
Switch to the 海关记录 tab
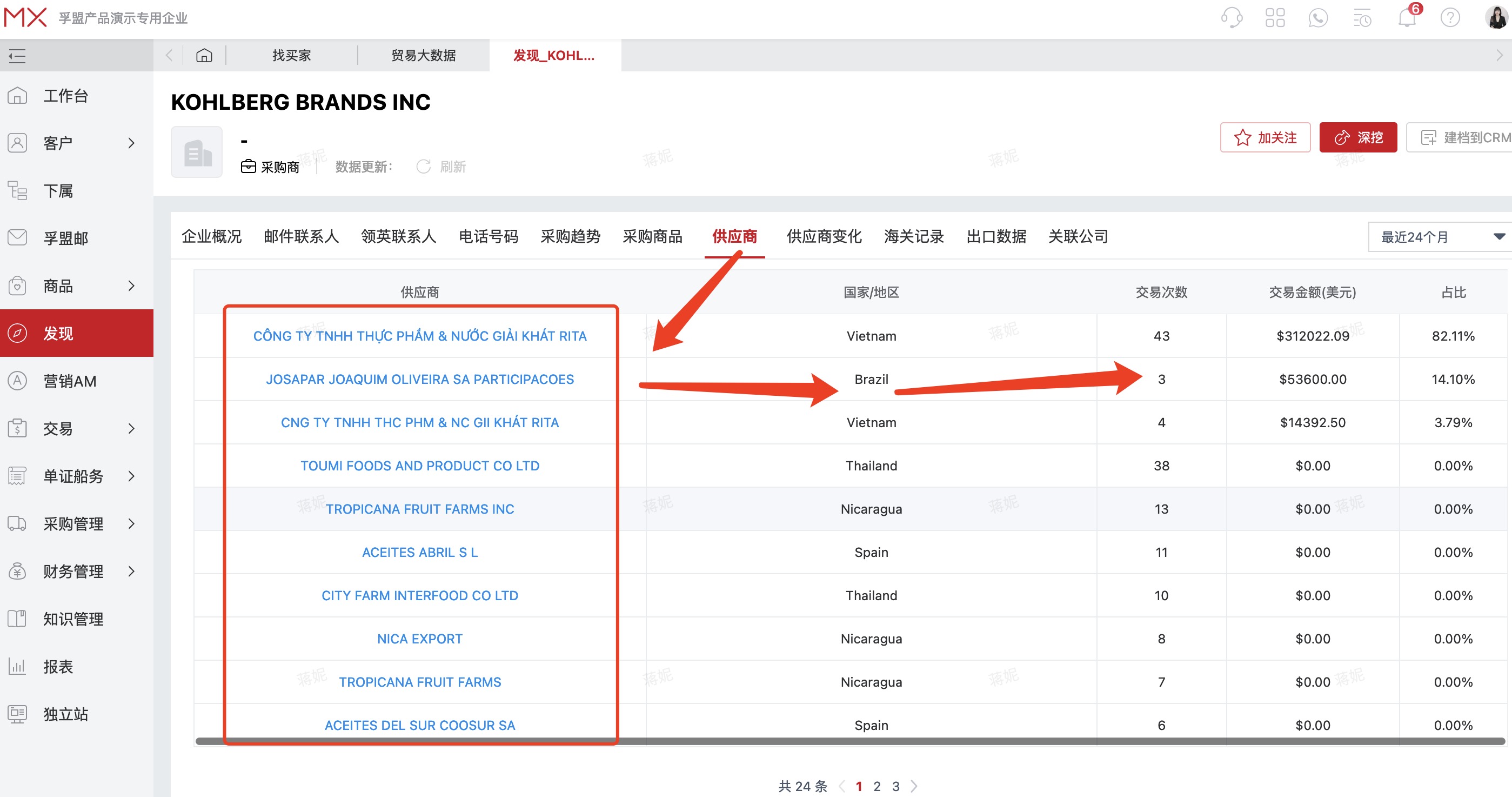pyautogui.click(x=913, y=236)
